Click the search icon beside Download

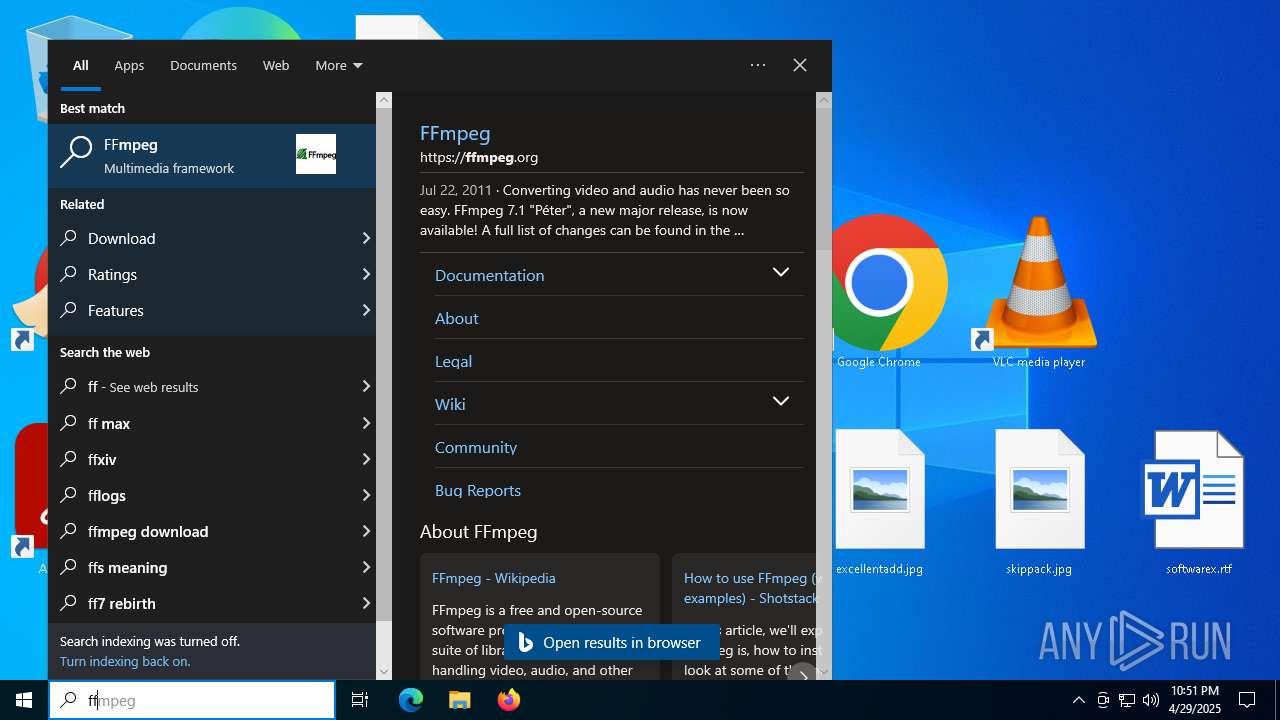point(69,238)
